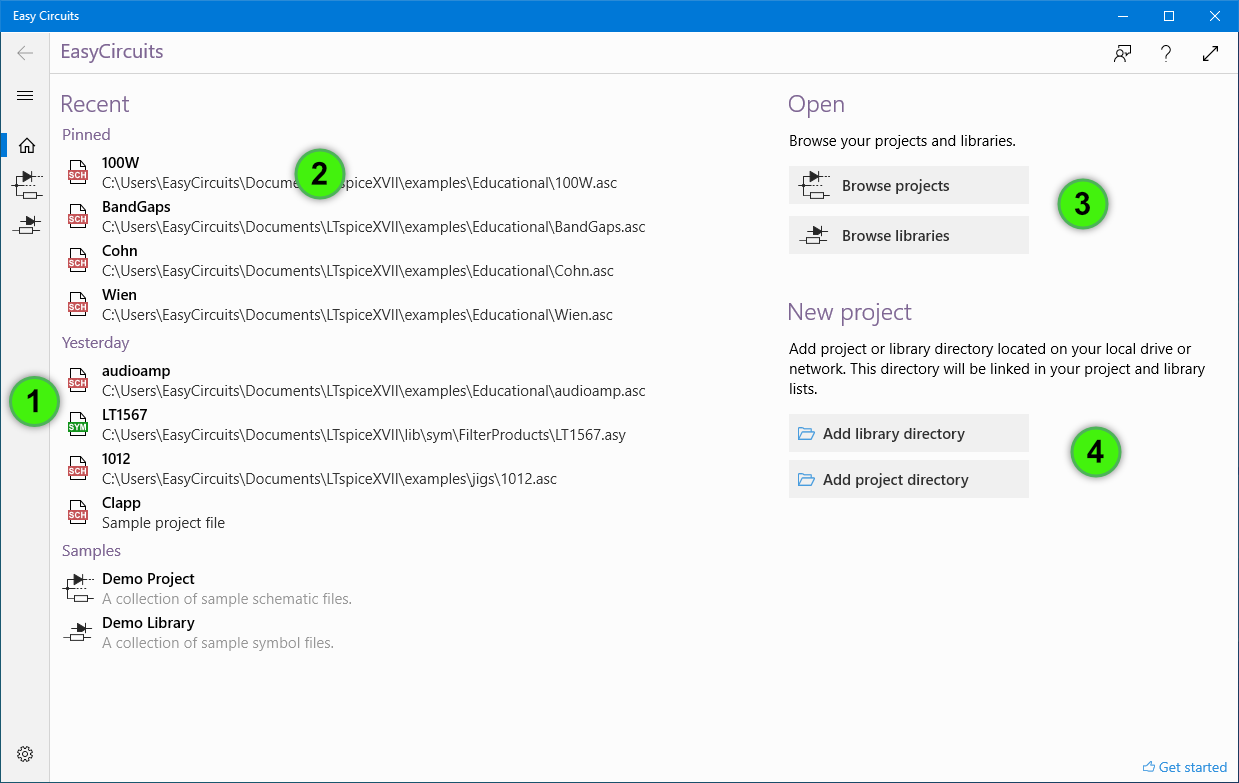Open the audioamp schematic from Yesterday
This screenshot has width=1239, height=783.
coord(136,371)
